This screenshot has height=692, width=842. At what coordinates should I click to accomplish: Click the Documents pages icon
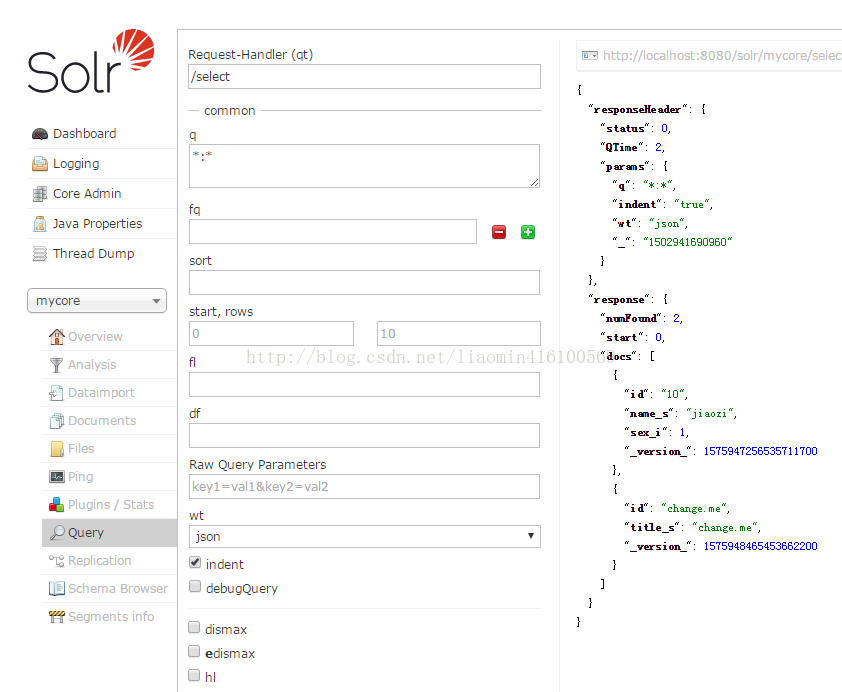tap(56, 421)
